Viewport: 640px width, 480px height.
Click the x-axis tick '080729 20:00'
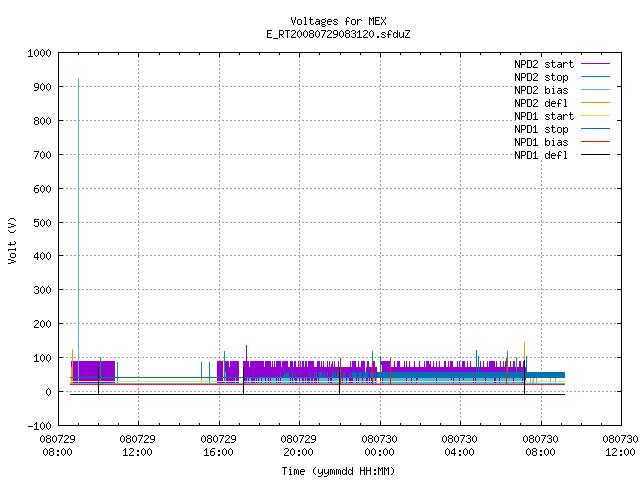coord(298,446)
